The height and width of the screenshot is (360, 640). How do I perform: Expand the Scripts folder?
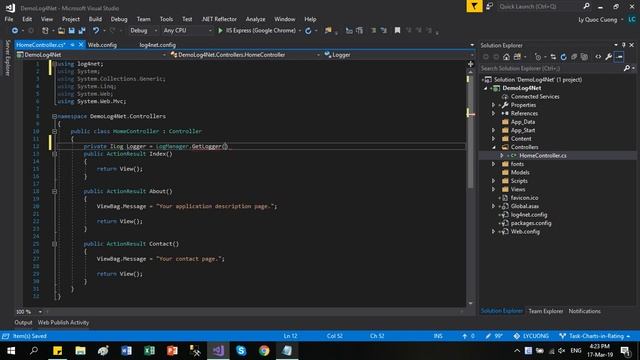[493, 181]
